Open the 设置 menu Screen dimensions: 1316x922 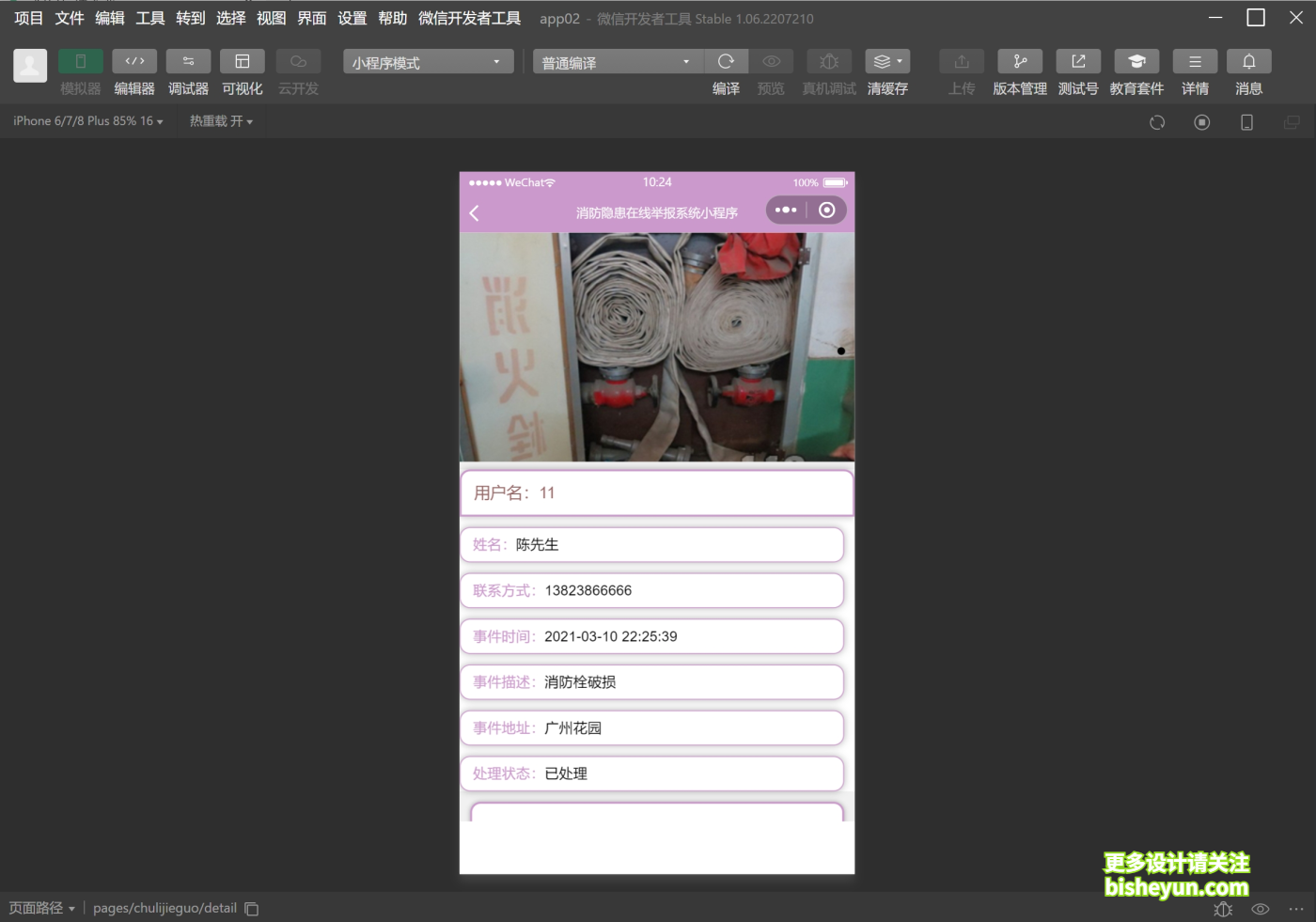point(352,18)
